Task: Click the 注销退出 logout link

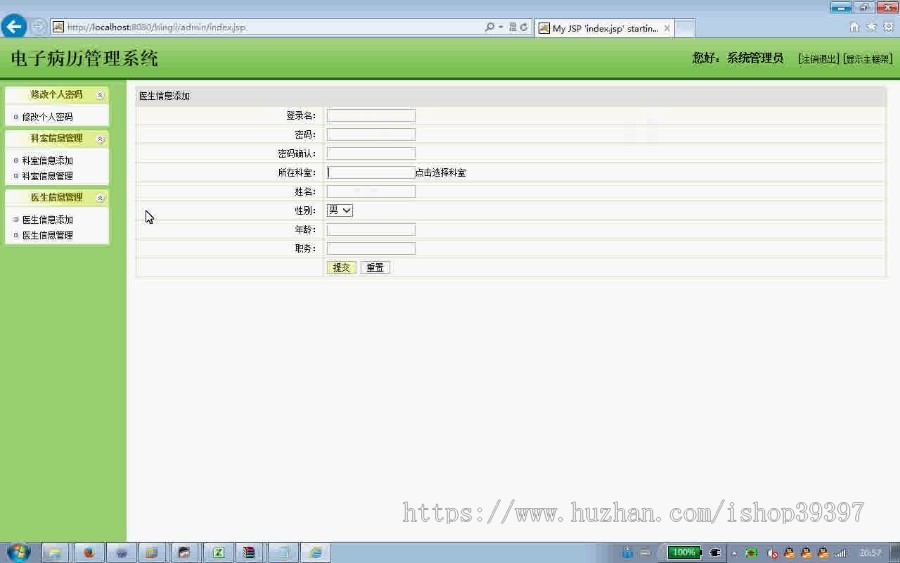Action: (818, 59)
